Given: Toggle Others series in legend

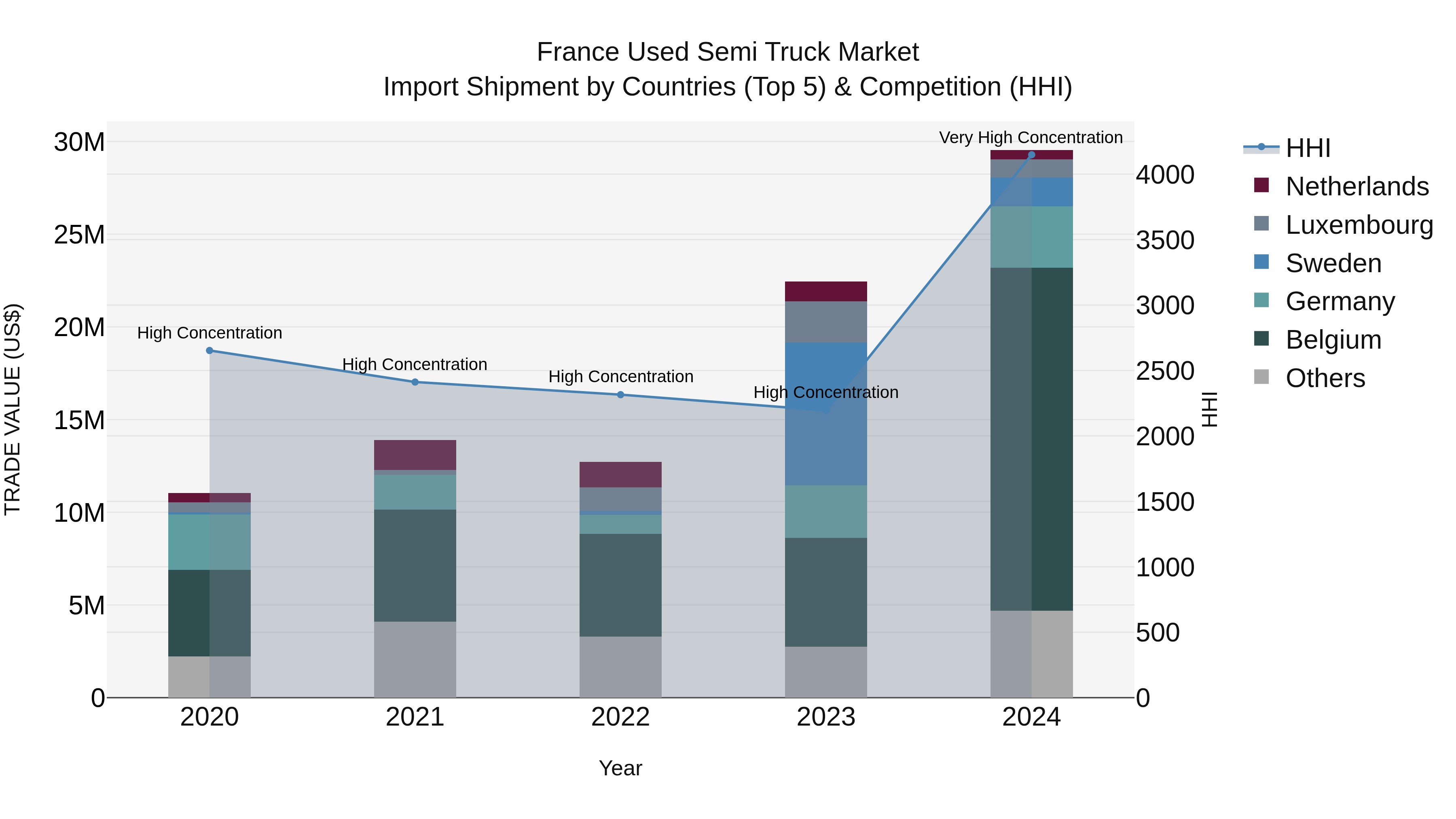Looking at the screenshot, I should [x=1309, y=378].
